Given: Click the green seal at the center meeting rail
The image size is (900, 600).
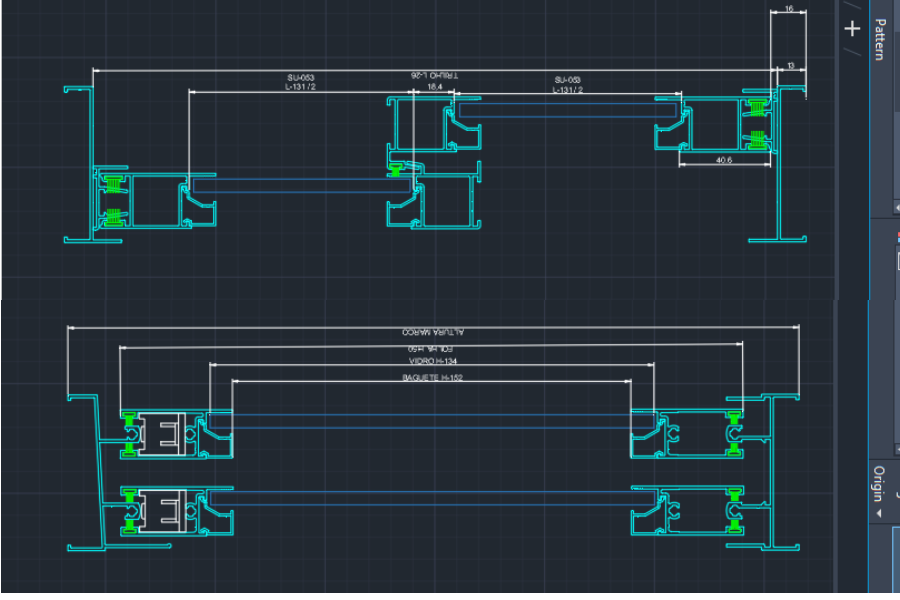Looking at the screenshot, I should 400,169.
